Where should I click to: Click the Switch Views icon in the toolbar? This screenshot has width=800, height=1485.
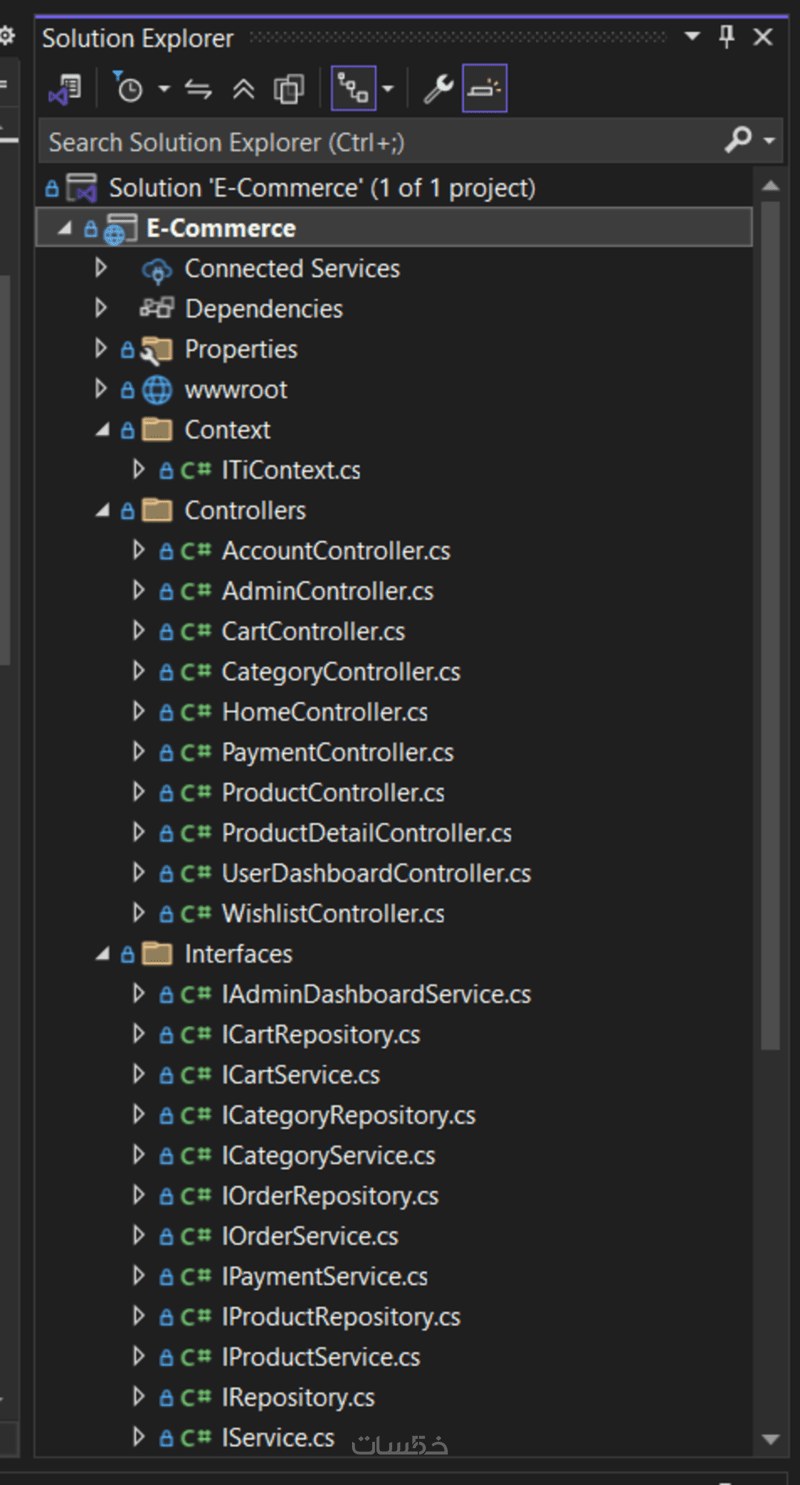coord(65,90)
